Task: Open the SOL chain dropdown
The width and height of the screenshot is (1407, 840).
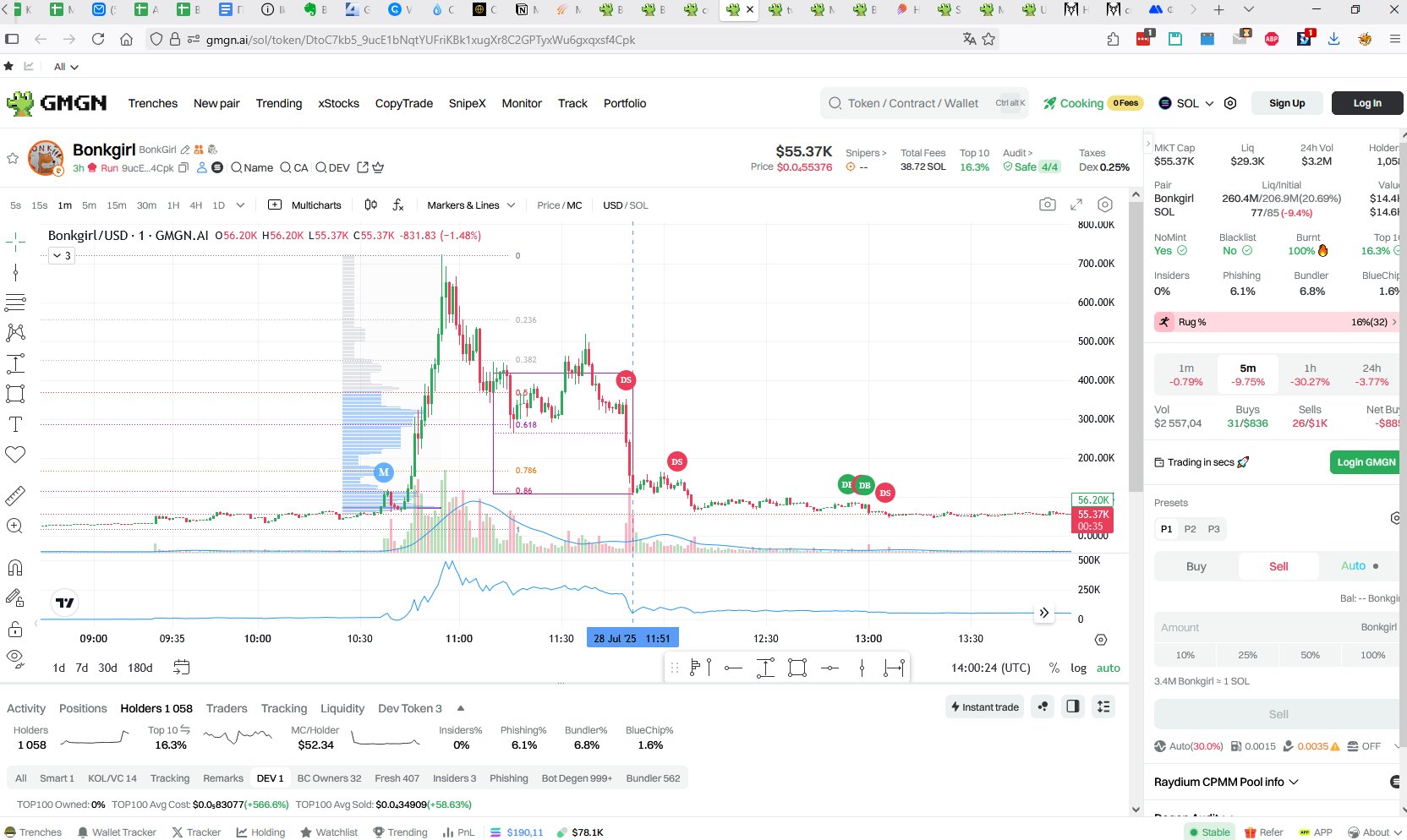Action: click(1185, 103)
